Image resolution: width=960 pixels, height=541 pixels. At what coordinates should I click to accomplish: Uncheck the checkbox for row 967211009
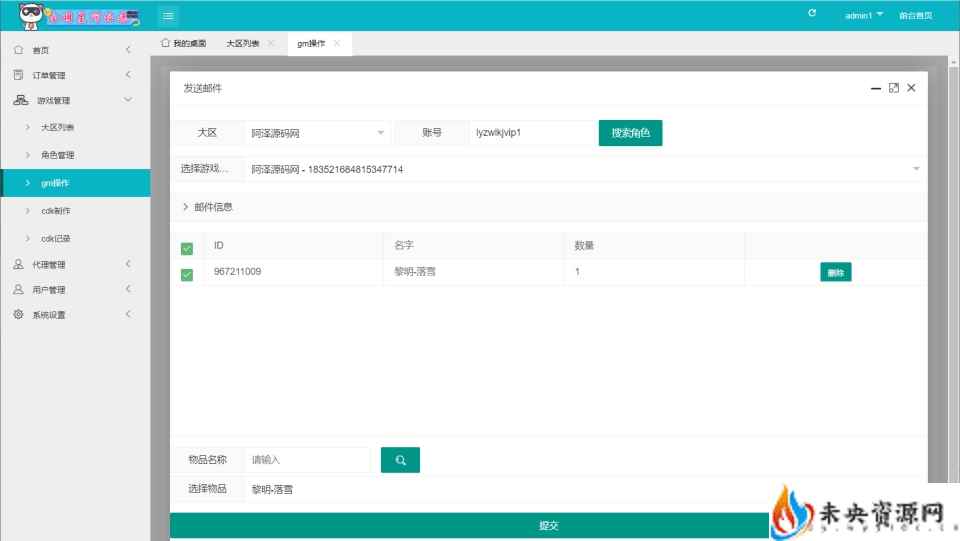(x=187, y=274)
